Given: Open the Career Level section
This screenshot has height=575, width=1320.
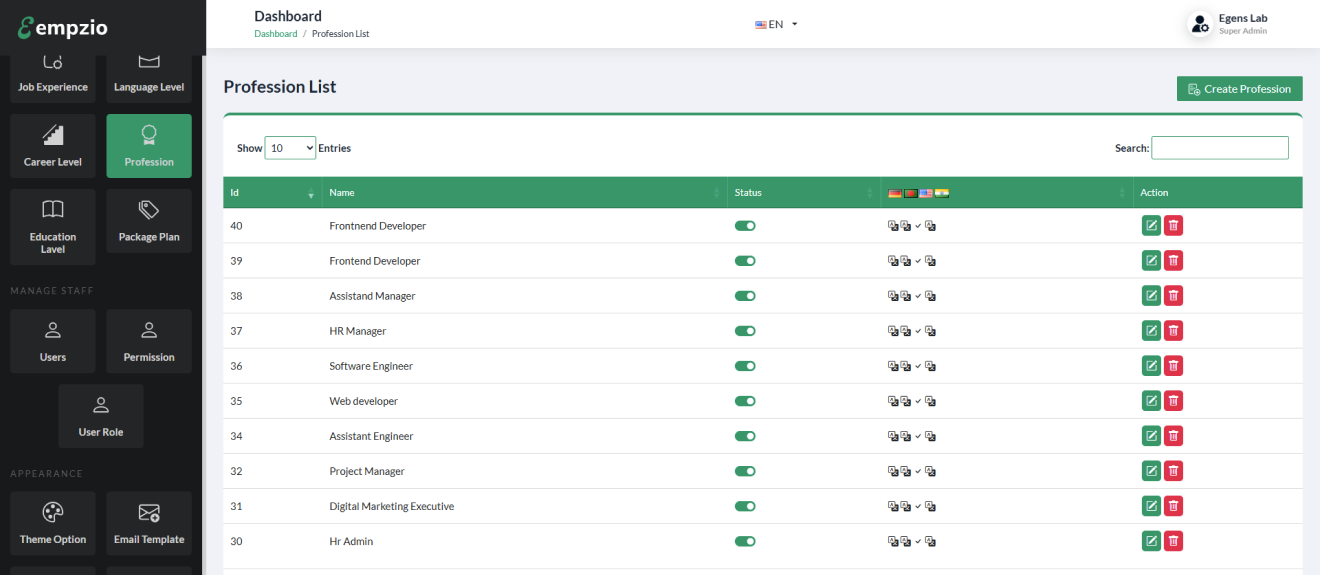Looking at the screenshot, I should (x=53, y=146).
